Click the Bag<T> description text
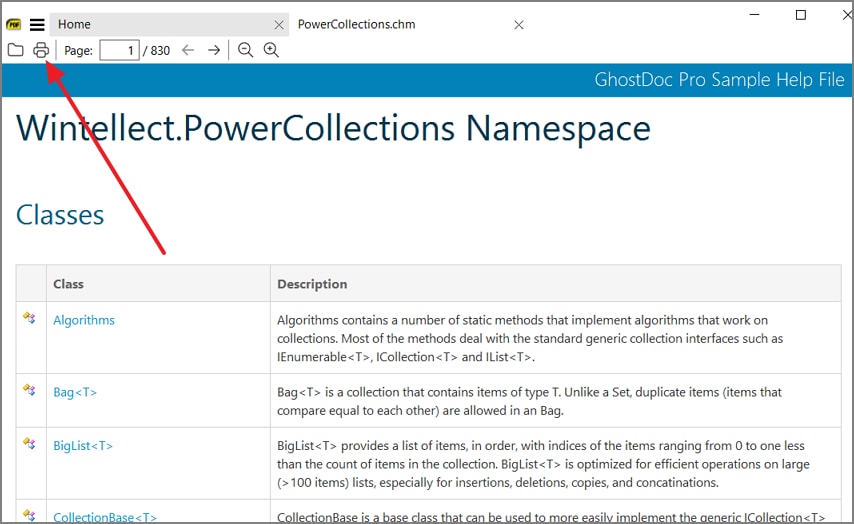This screenshot has height=524, width=854. pos(529,401)
